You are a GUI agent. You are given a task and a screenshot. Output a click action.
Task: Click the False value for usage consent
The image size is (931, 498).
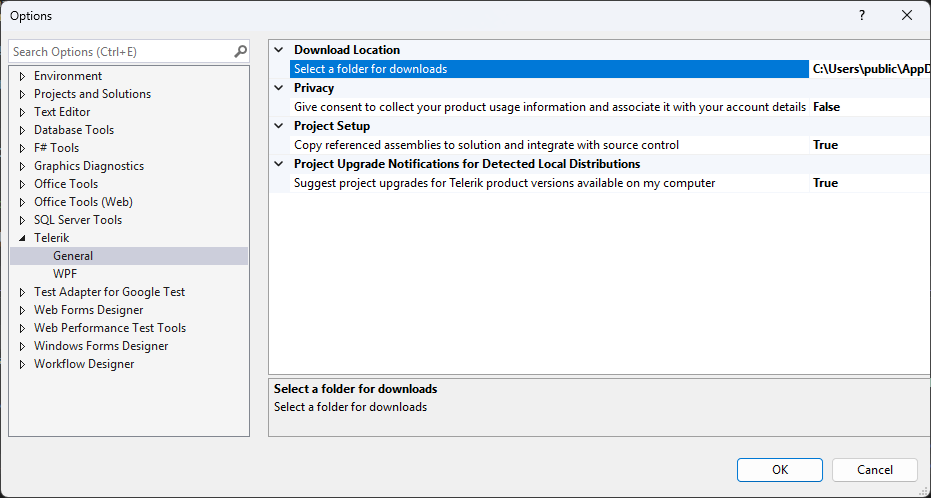pos(826,107)
